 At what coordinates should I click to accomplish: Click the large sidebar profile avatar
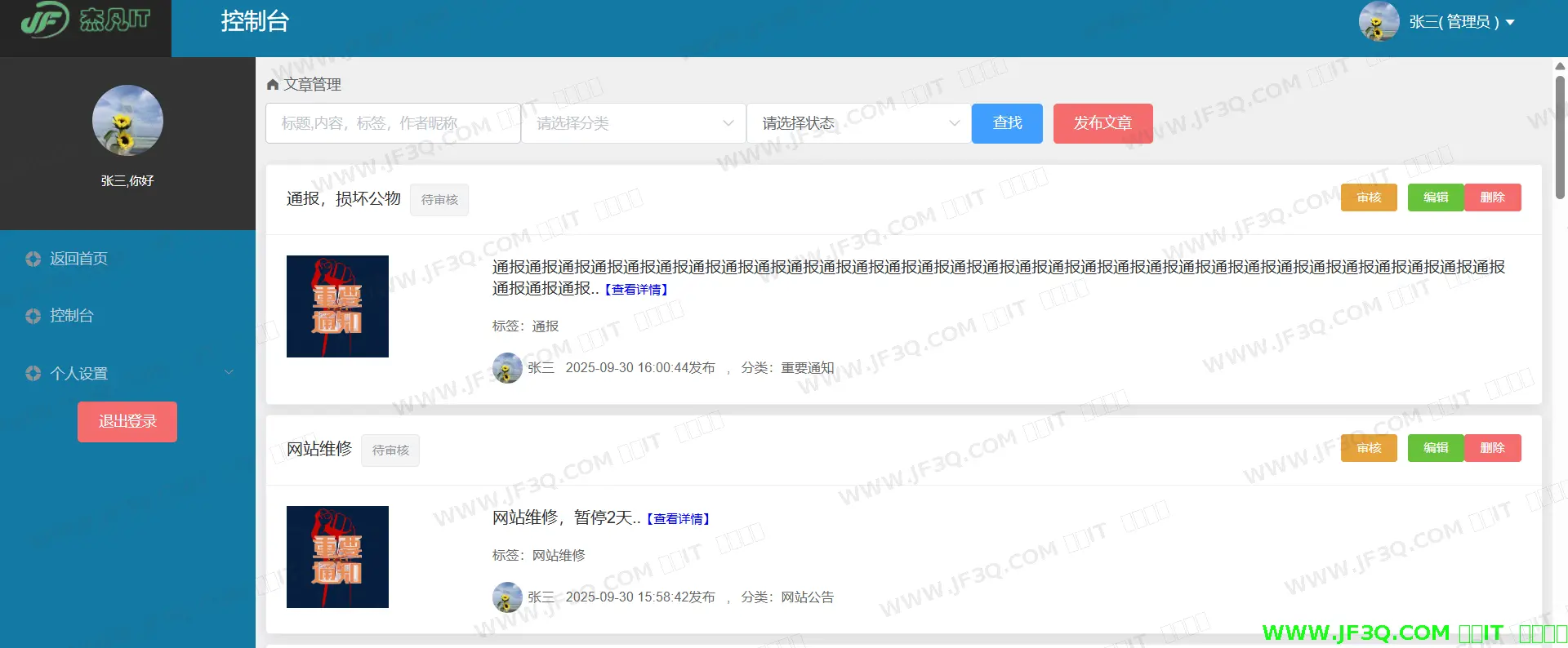127,121
